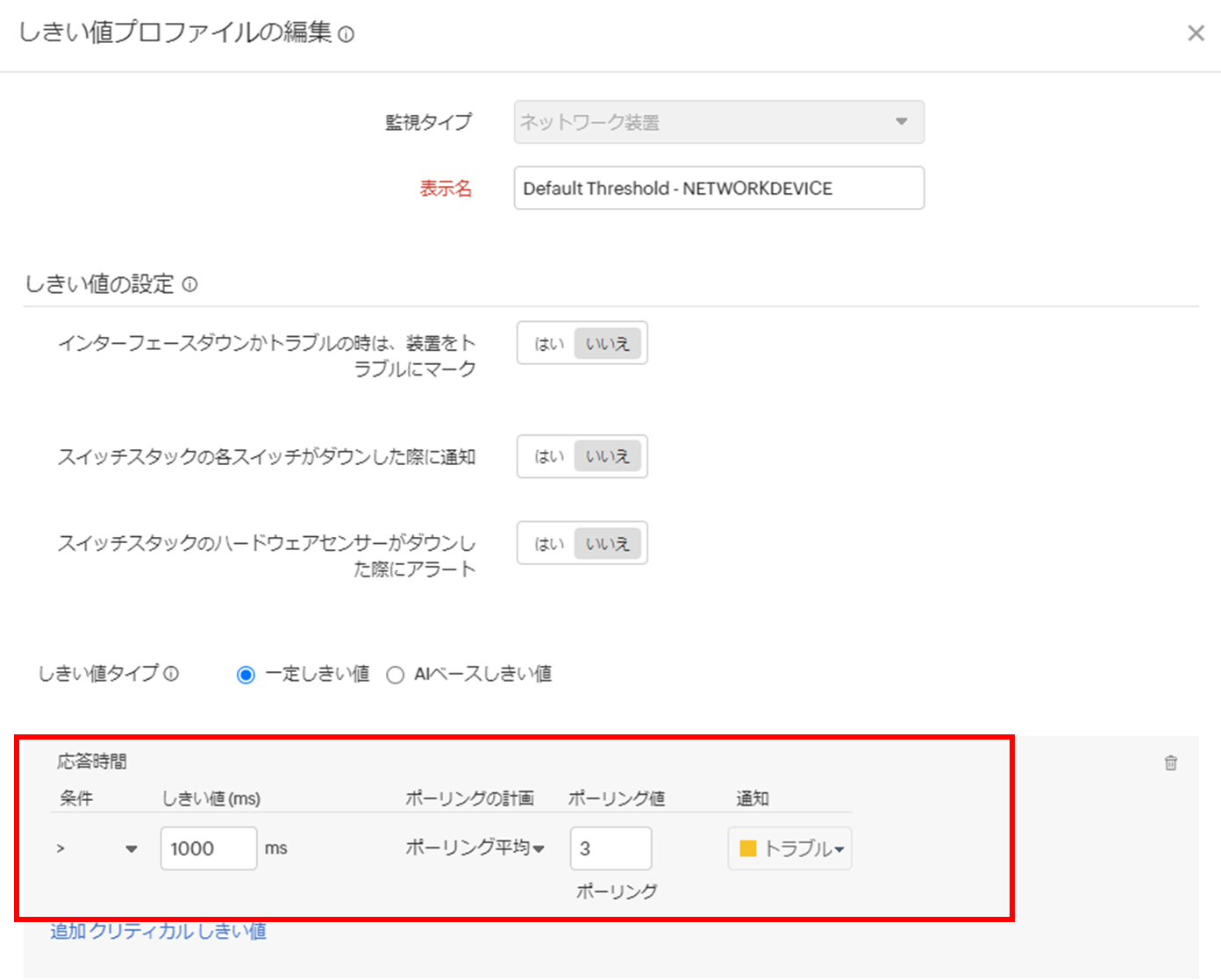Open the トラブル notification severity dropdown

[790, 848]
